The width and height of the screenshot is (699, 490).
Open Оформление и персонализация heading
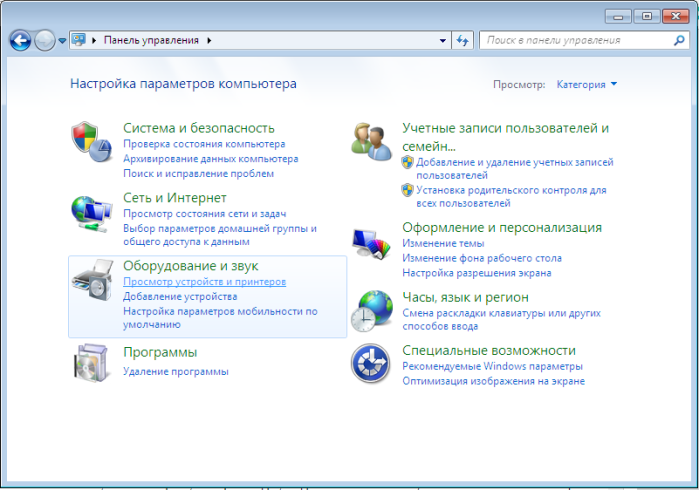(502, 227)
